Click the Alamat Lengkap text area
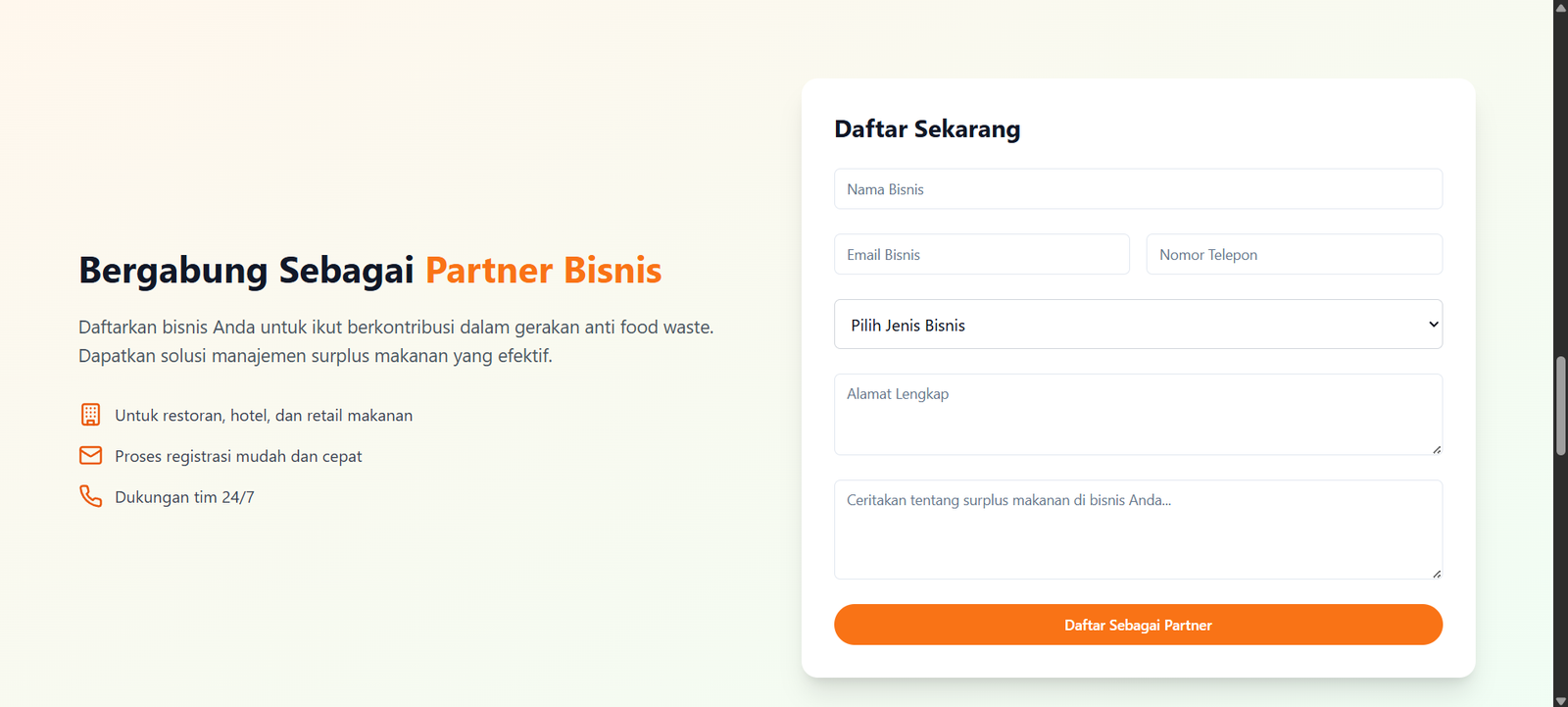The width and height of the screenshot is (1568, 707). [1137, 414]
